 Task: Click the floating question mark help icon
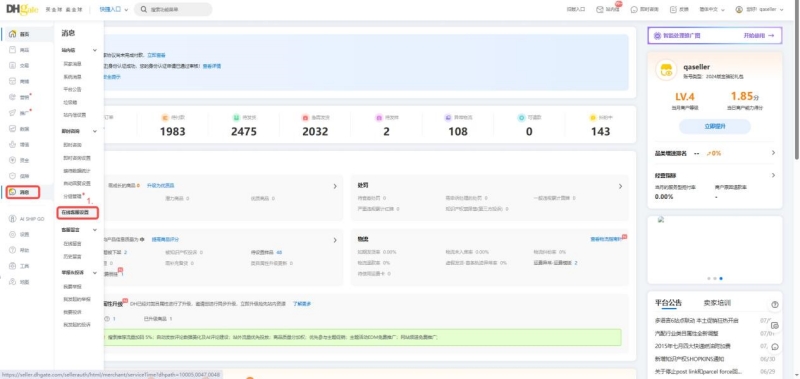[x=774, y=305]
